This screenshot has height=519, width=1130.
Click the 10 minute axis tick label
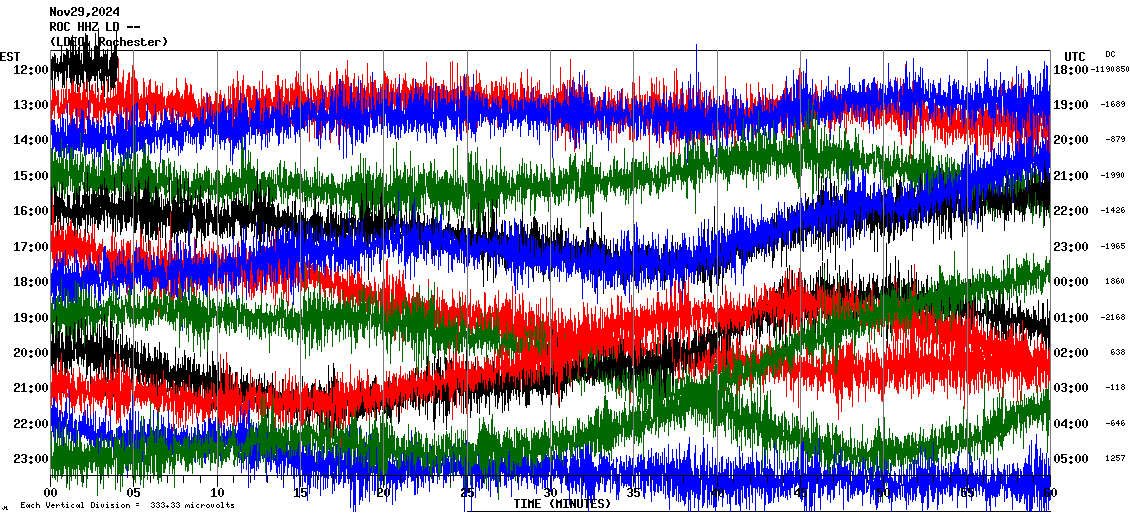(217, 493)
